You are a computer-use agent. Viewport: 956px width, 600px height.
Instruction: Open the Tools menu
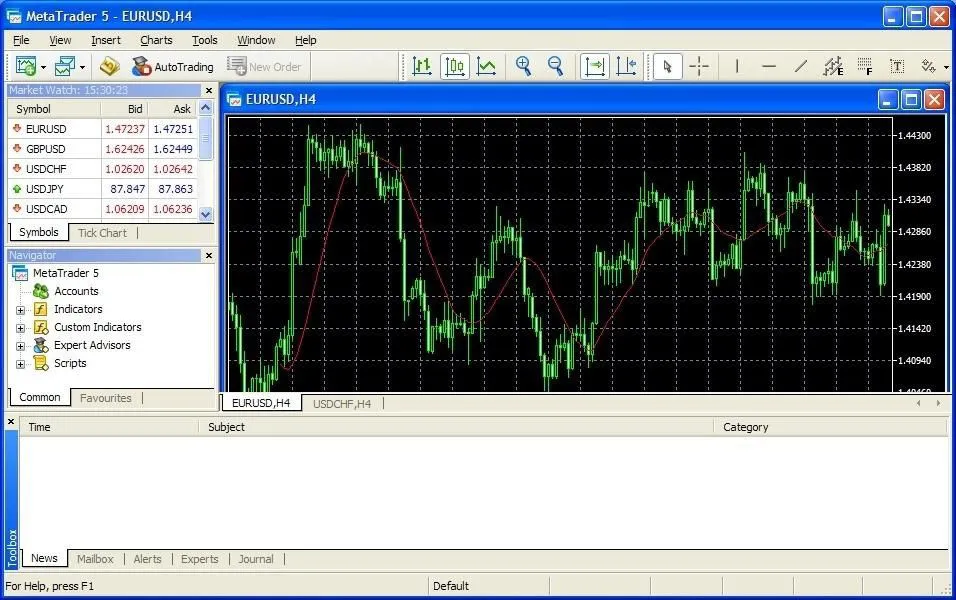(205, 40)
